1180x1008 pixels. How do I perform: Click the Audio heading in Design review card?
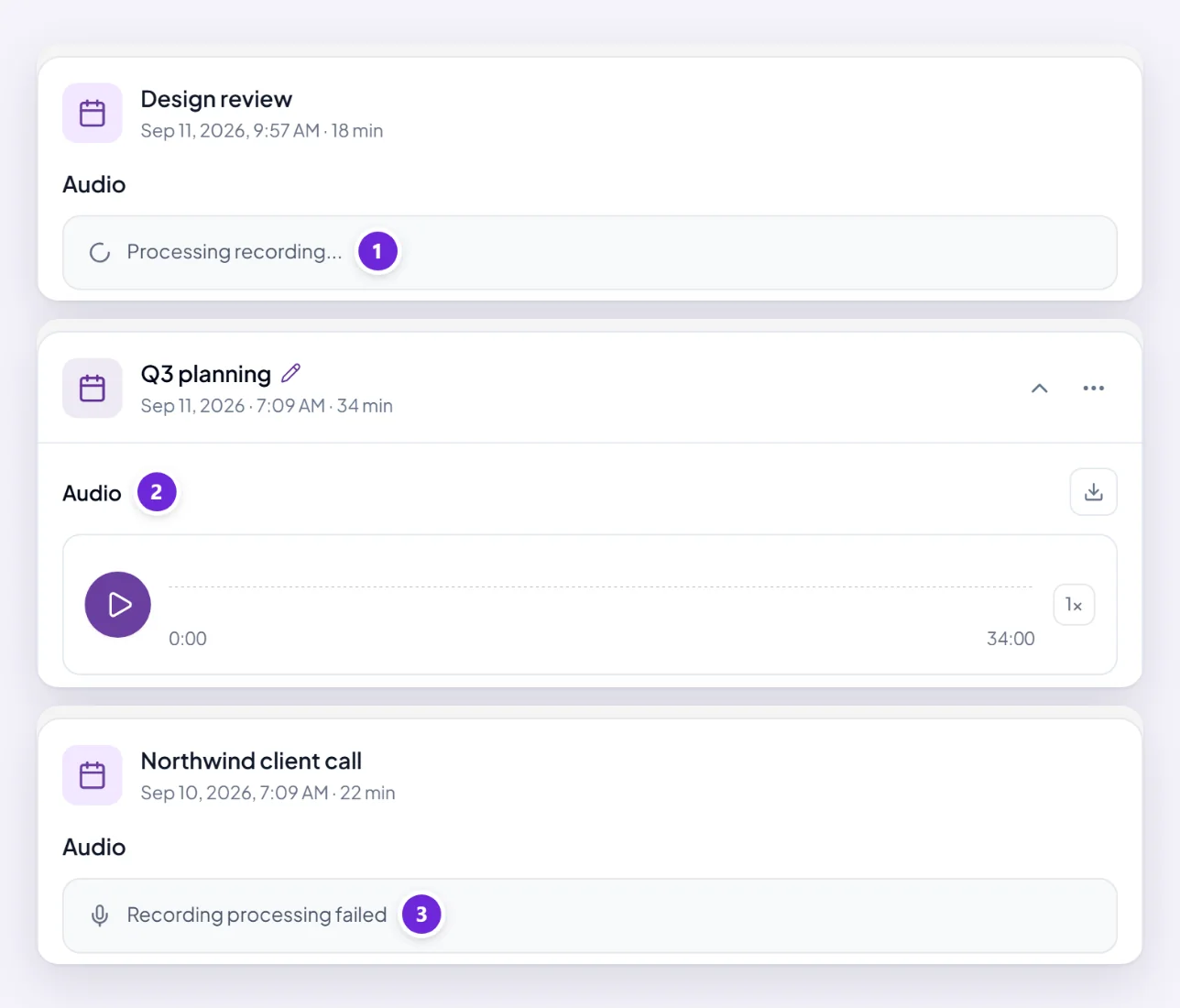tap(94, 185)
